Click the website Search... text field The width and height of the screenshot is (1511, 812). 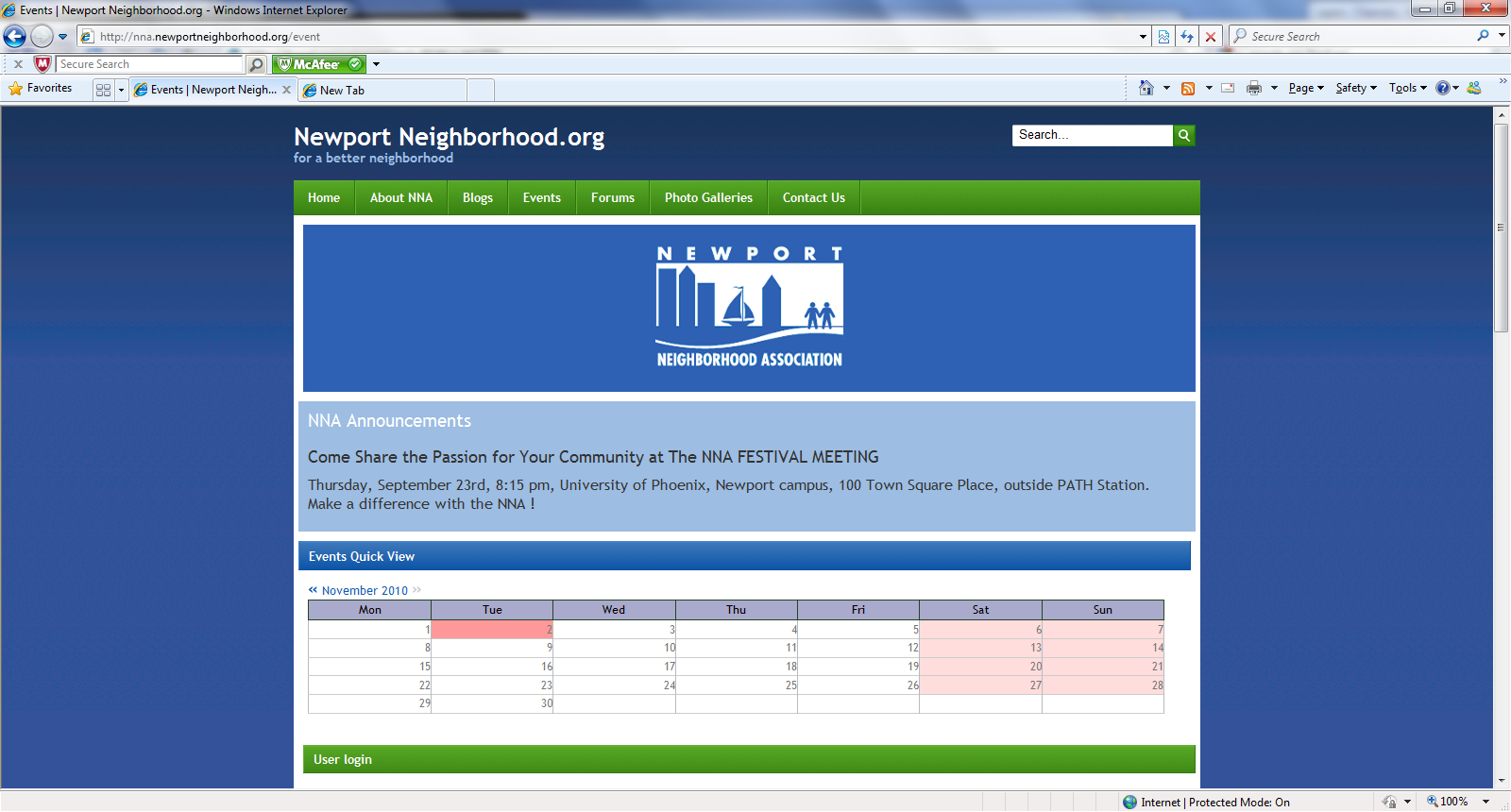(x=1093, y=135)
